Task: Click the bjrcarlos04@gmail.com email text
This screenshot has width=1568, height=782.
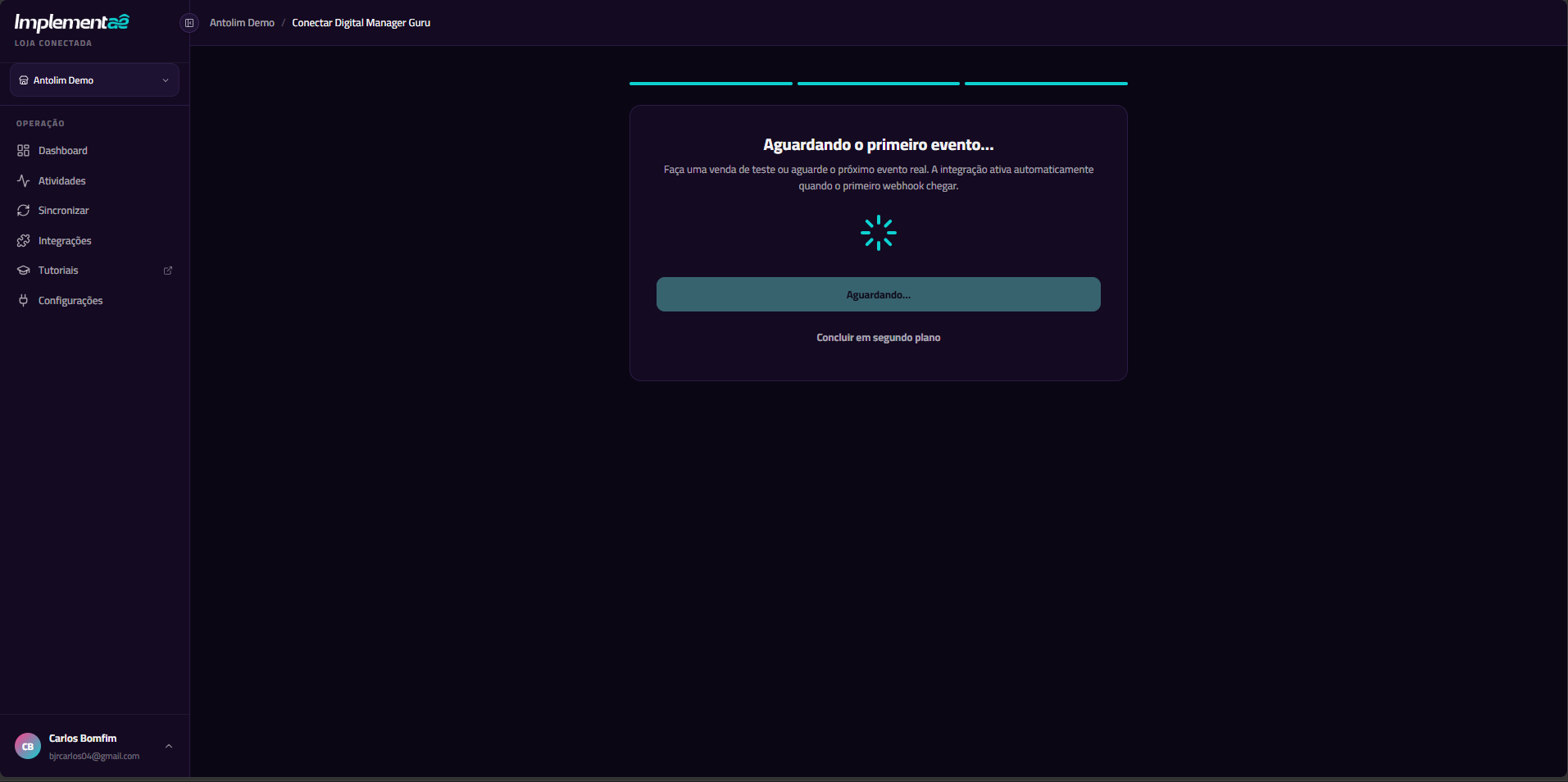Action: point(94,757)
